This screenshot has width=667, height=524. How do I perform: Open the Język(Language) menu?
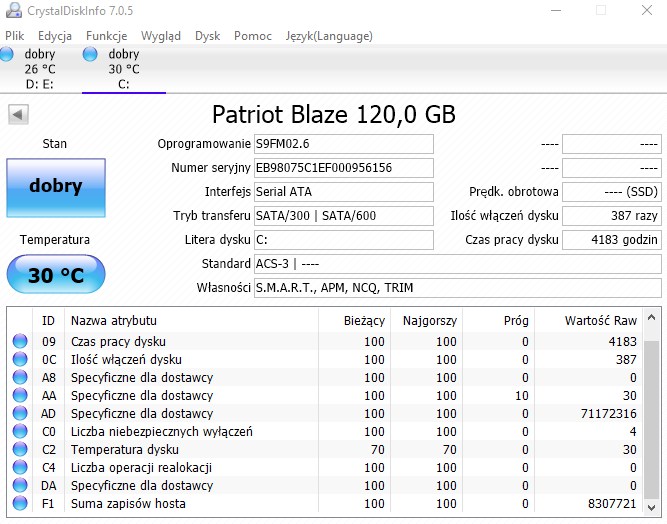coord(329,36)
